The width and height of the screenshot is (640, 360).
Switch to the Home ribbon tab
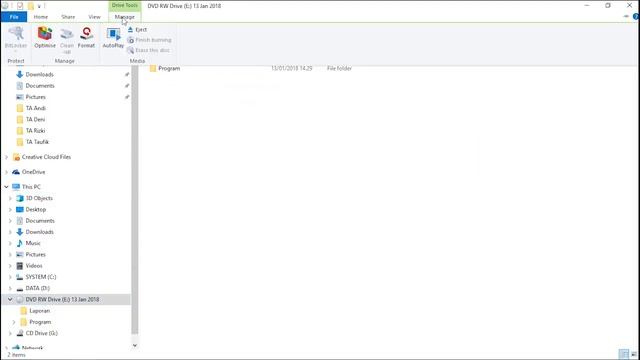41,17
